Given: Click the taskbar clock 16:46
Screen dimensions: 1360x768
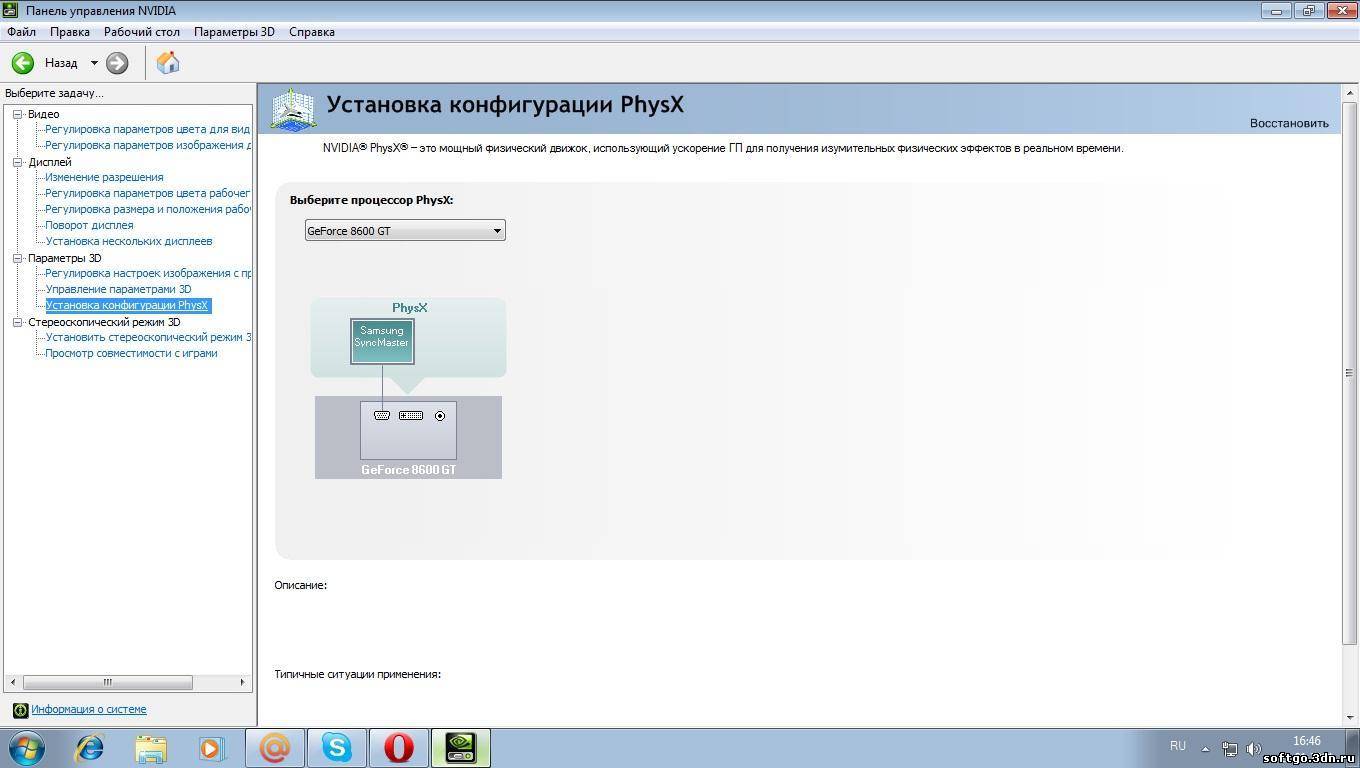Looking at the screenshot, I should click(1306, 741).
